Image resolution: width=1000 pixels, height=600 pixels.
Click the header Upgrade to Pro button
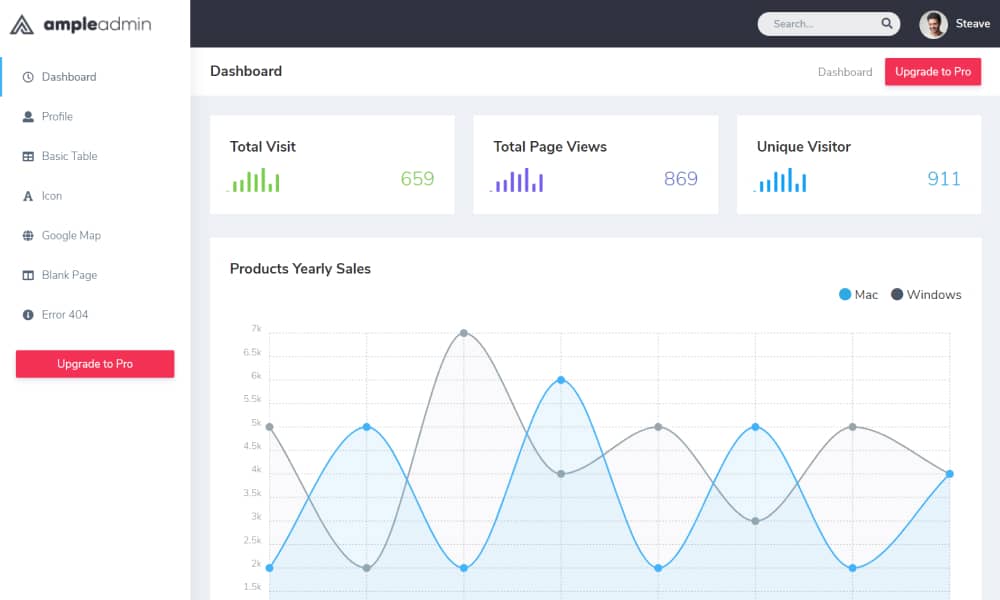932,72
